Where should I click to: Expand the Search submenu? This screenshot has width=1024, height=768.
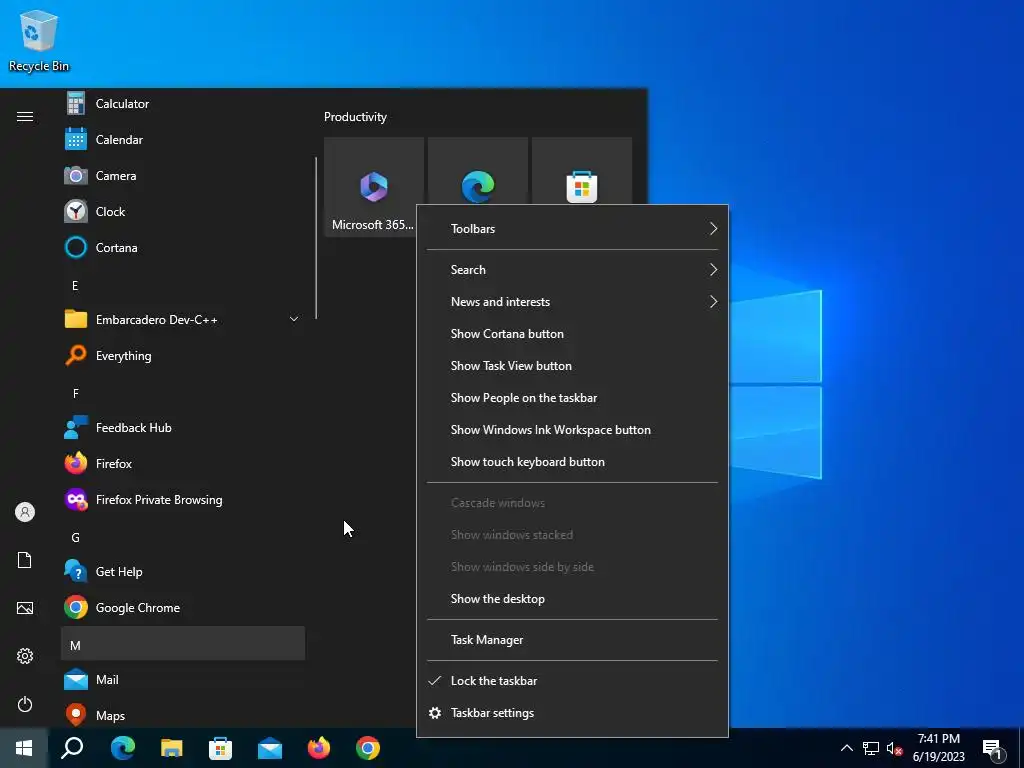[x=572, y=270]
